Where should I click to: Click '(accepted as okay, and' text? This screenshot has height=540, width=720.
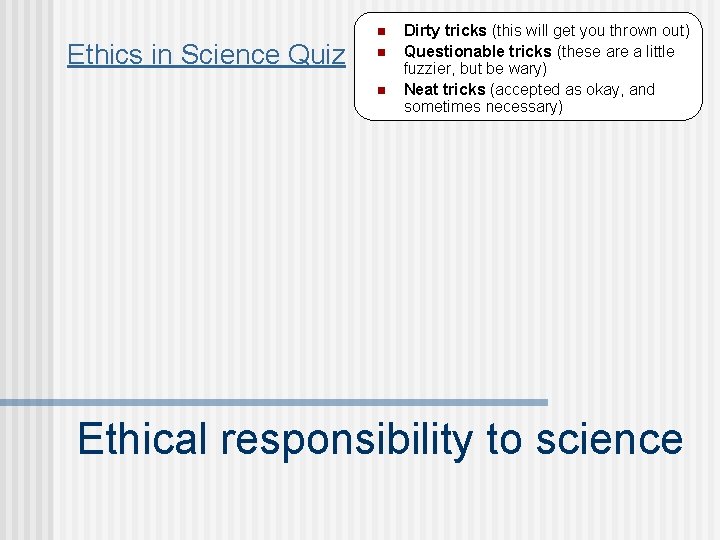[572, 90]
